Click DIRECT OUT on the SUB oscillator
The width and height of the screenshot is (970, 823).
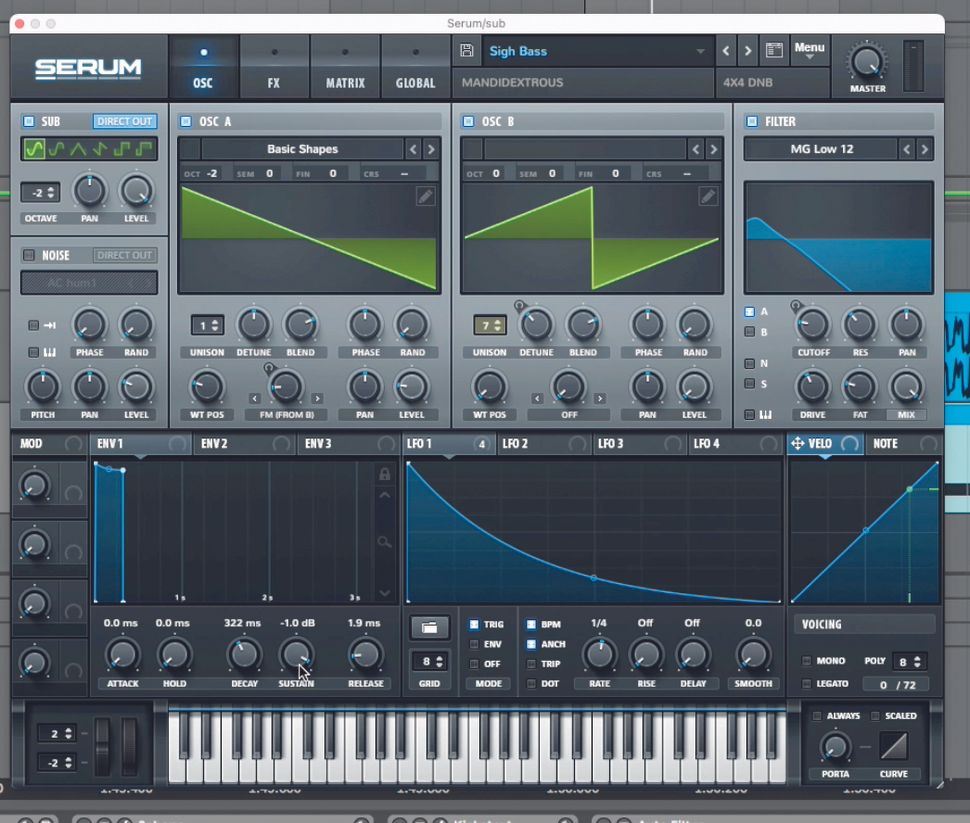(x=124, y=121)
